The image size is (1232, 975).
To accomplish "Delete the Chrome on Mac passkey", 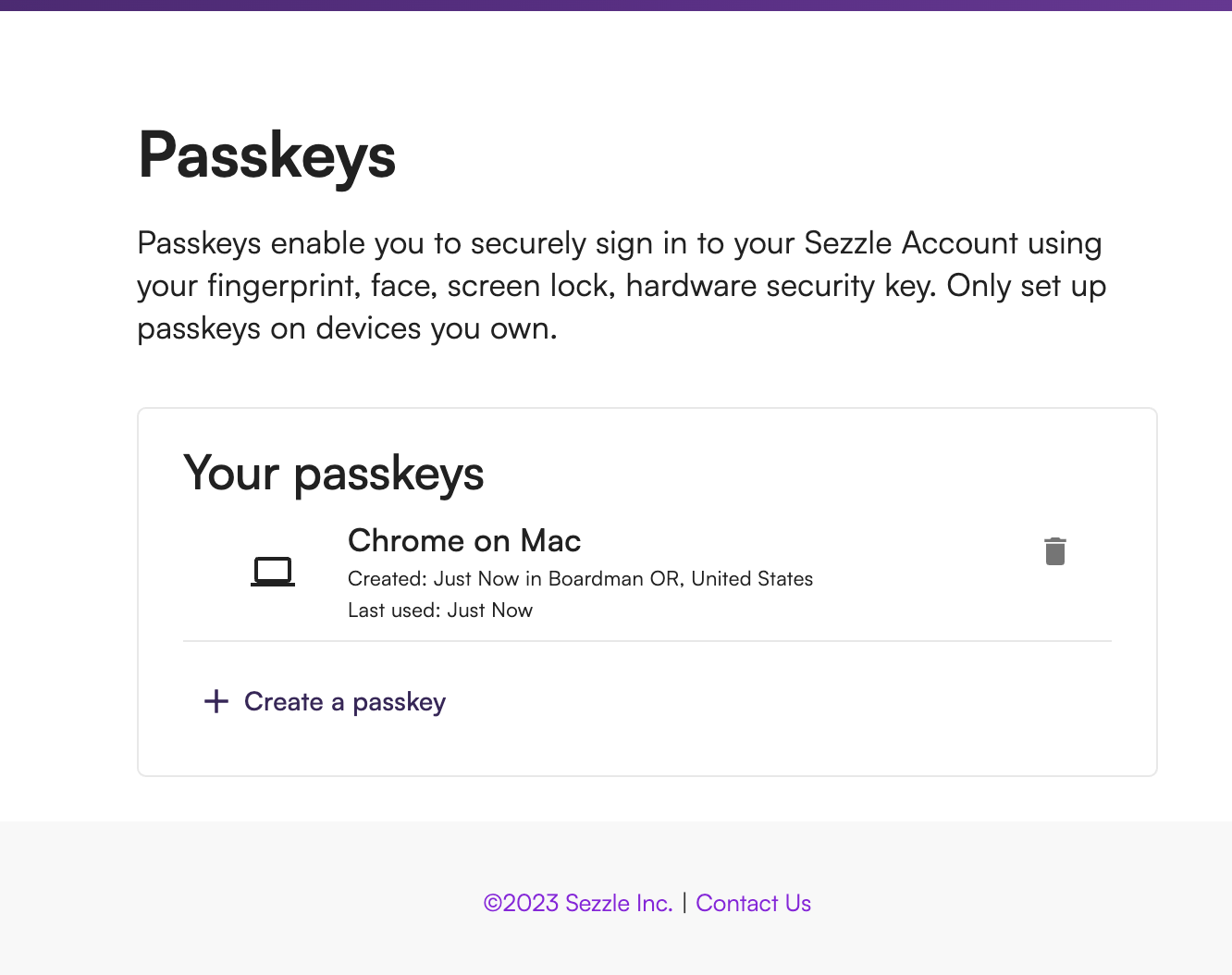I will pyautogui.click(x=1054, y=551).
